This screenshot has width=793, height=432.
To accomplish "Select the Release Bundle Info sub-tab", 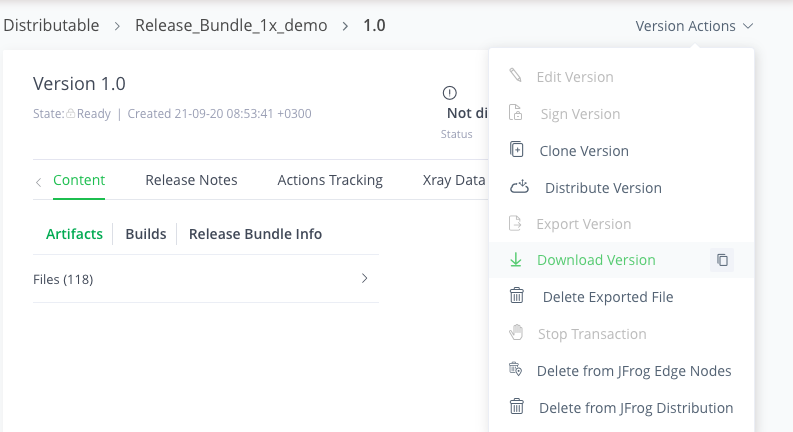I will pos(255,234).
